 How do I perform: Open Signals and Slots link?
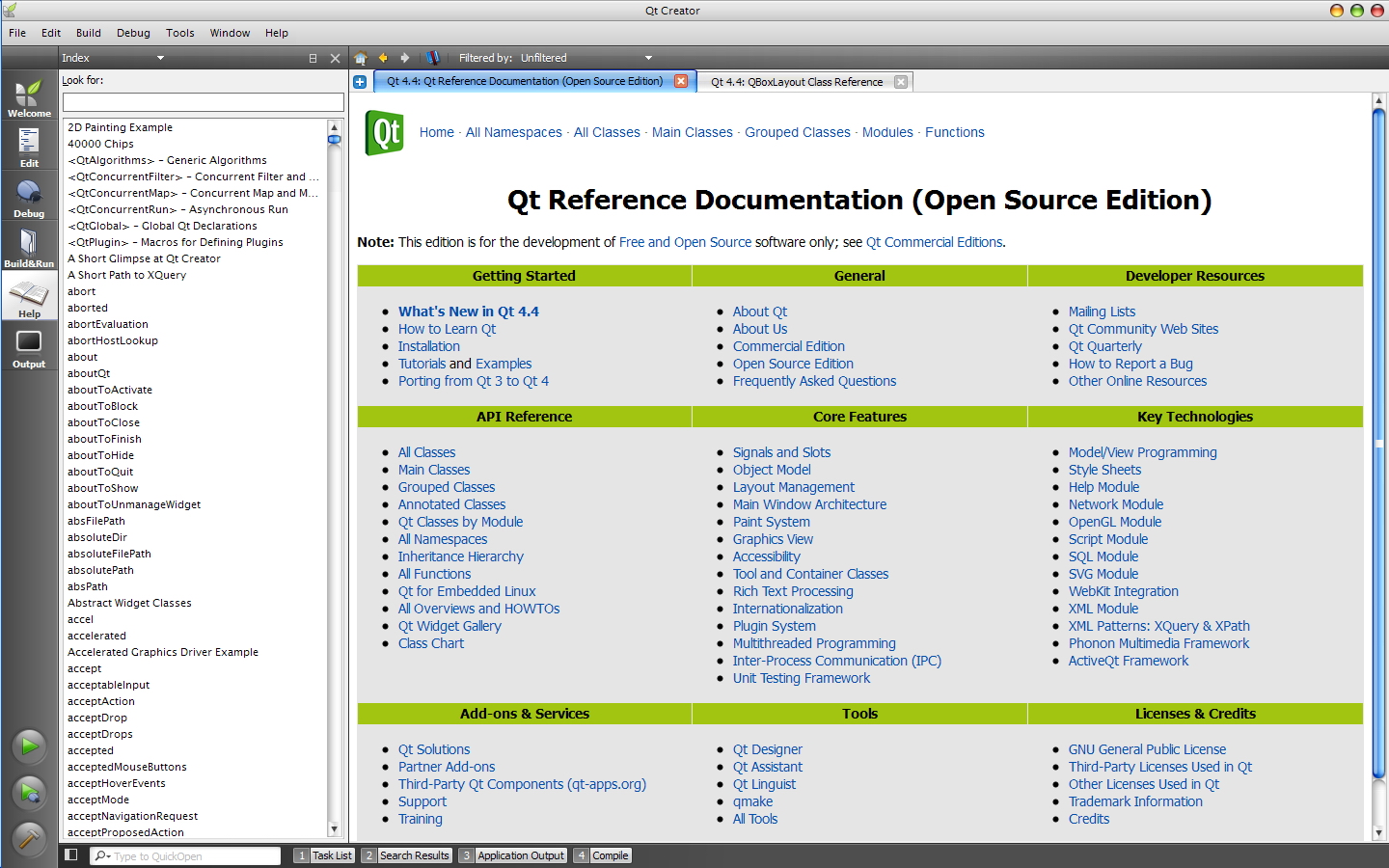(x=781, y=452)
